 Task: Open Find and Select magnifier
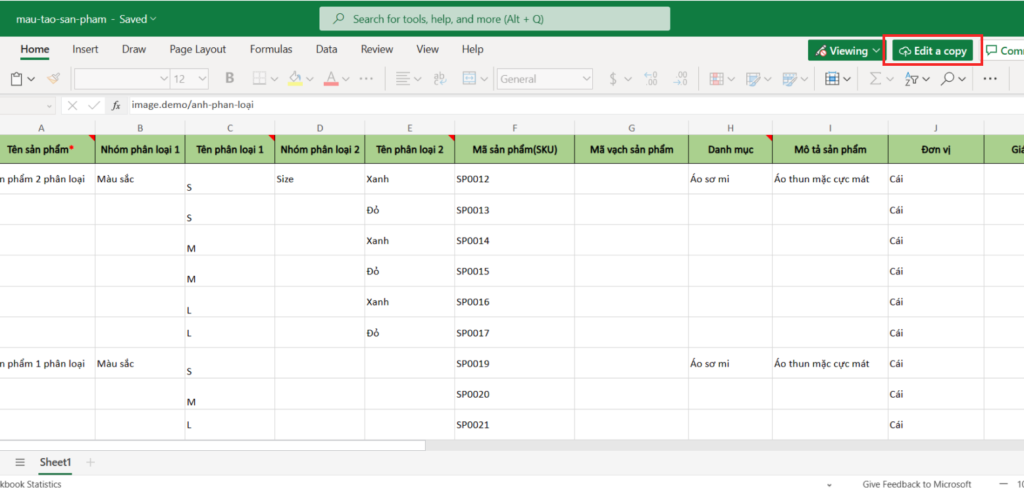[x=947, y=79]
